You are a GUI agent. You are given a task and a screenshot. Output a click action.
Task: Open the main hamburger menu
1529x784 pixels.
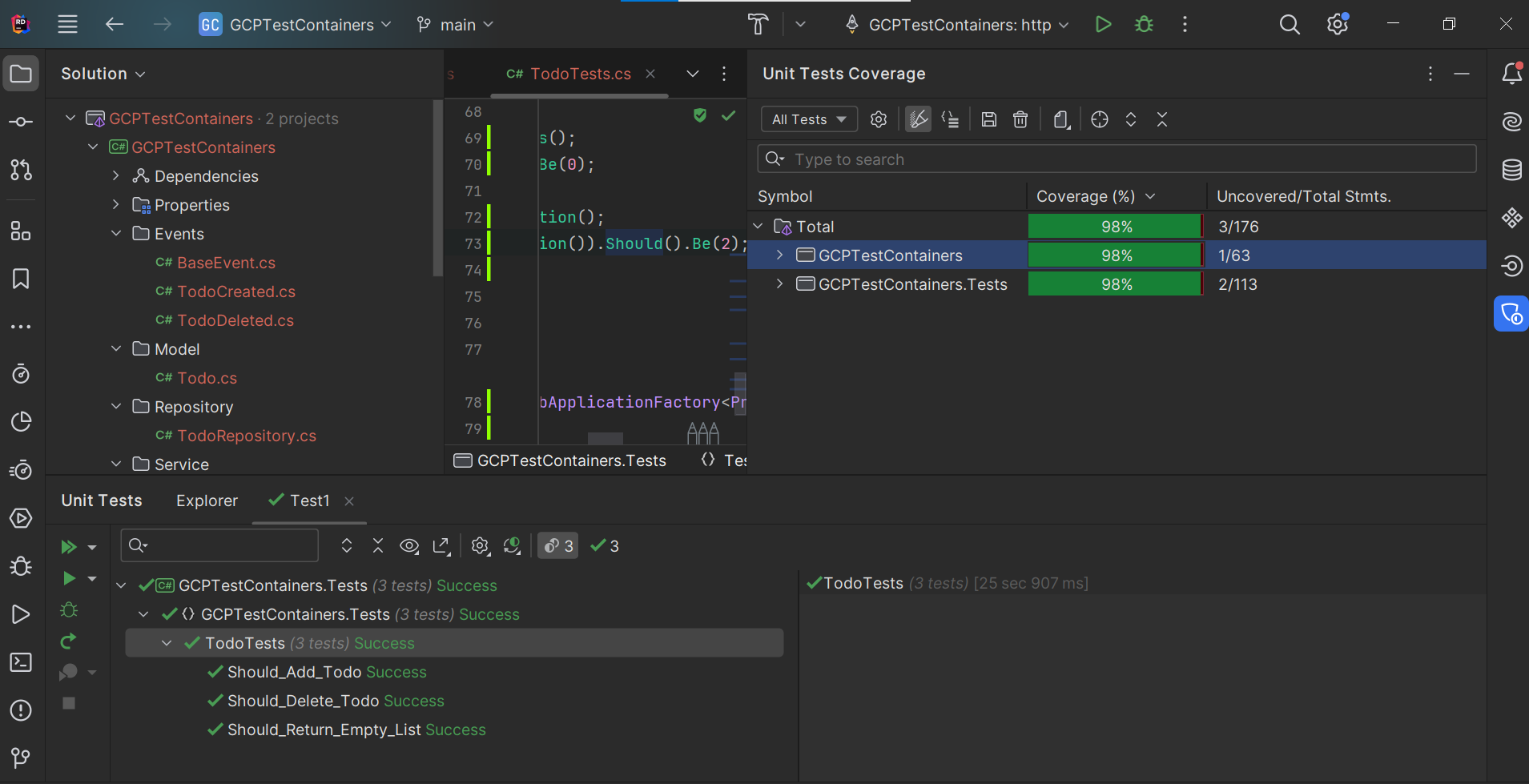(x=67, y=24)
